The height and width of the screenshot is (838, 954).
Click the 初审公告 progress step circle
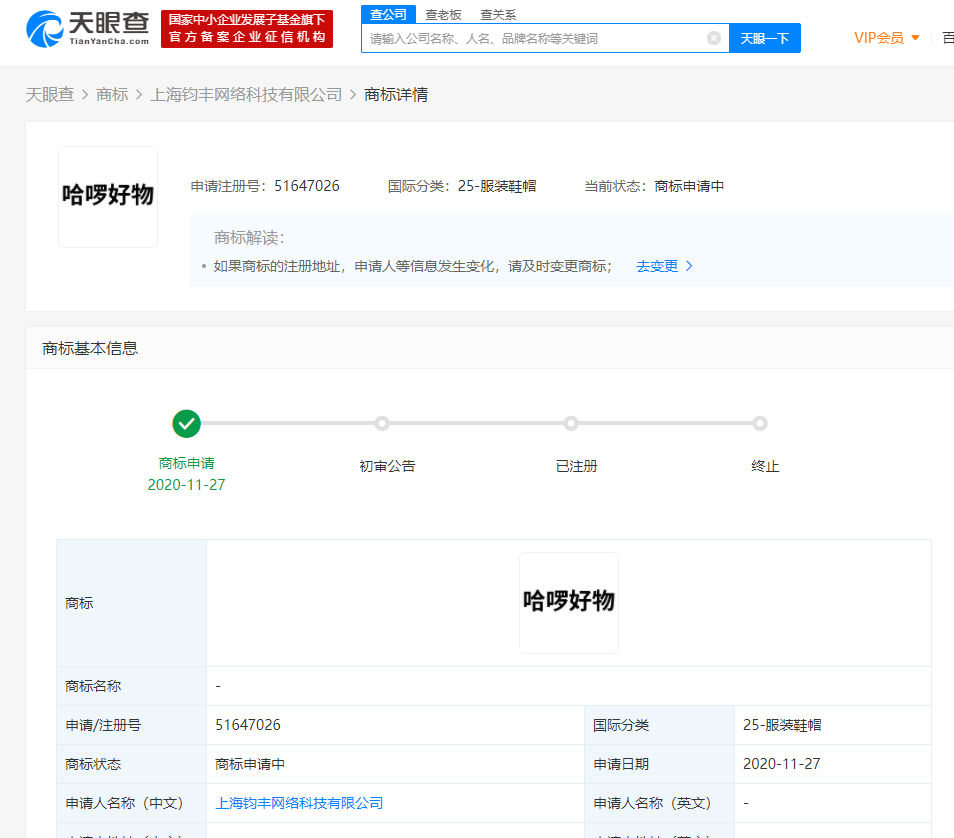[x=382, y=424]
